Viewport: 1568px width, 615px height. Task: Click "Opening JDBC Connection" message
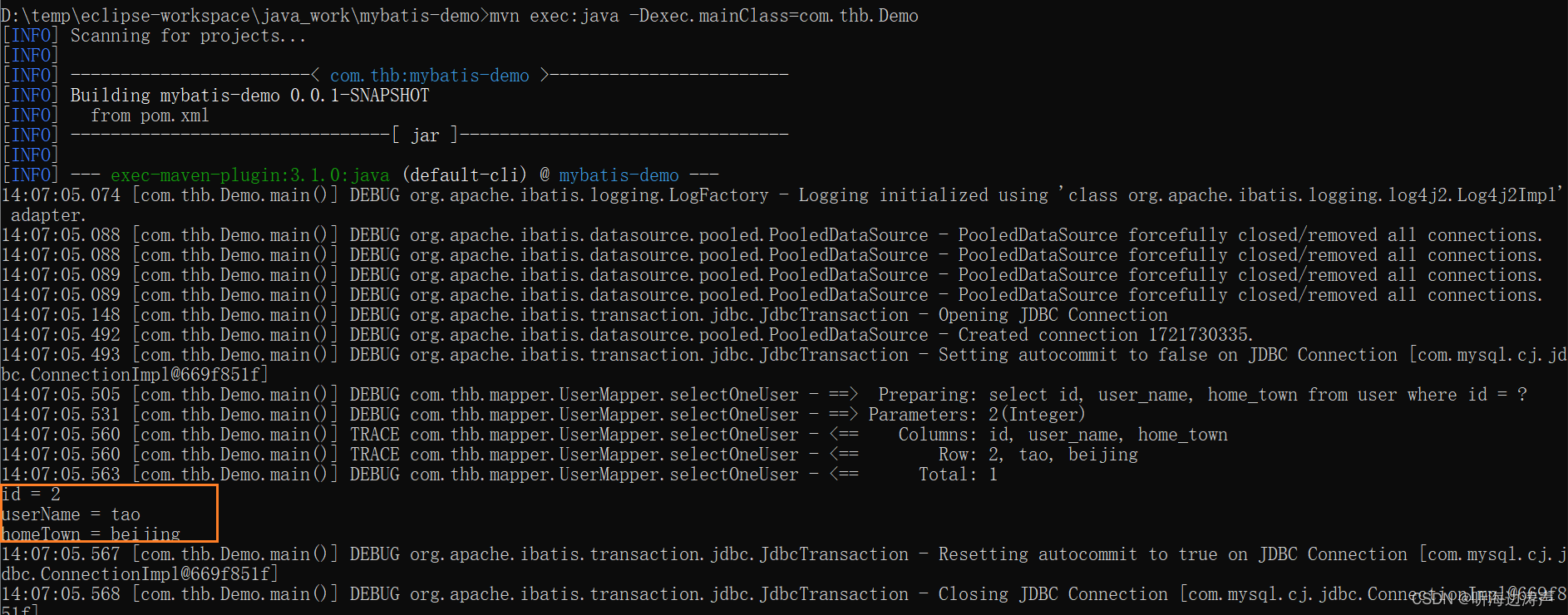1053,315
